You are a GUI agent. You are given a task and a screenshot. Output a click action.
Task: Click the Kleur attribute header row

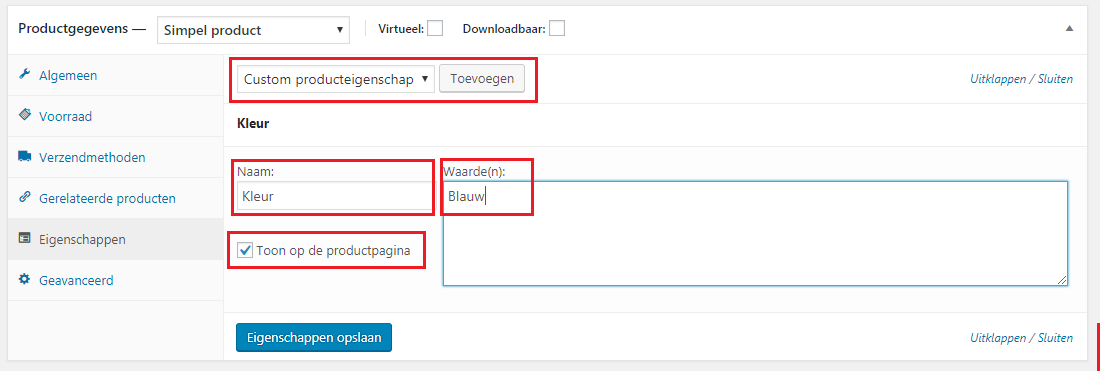(653, 125)
